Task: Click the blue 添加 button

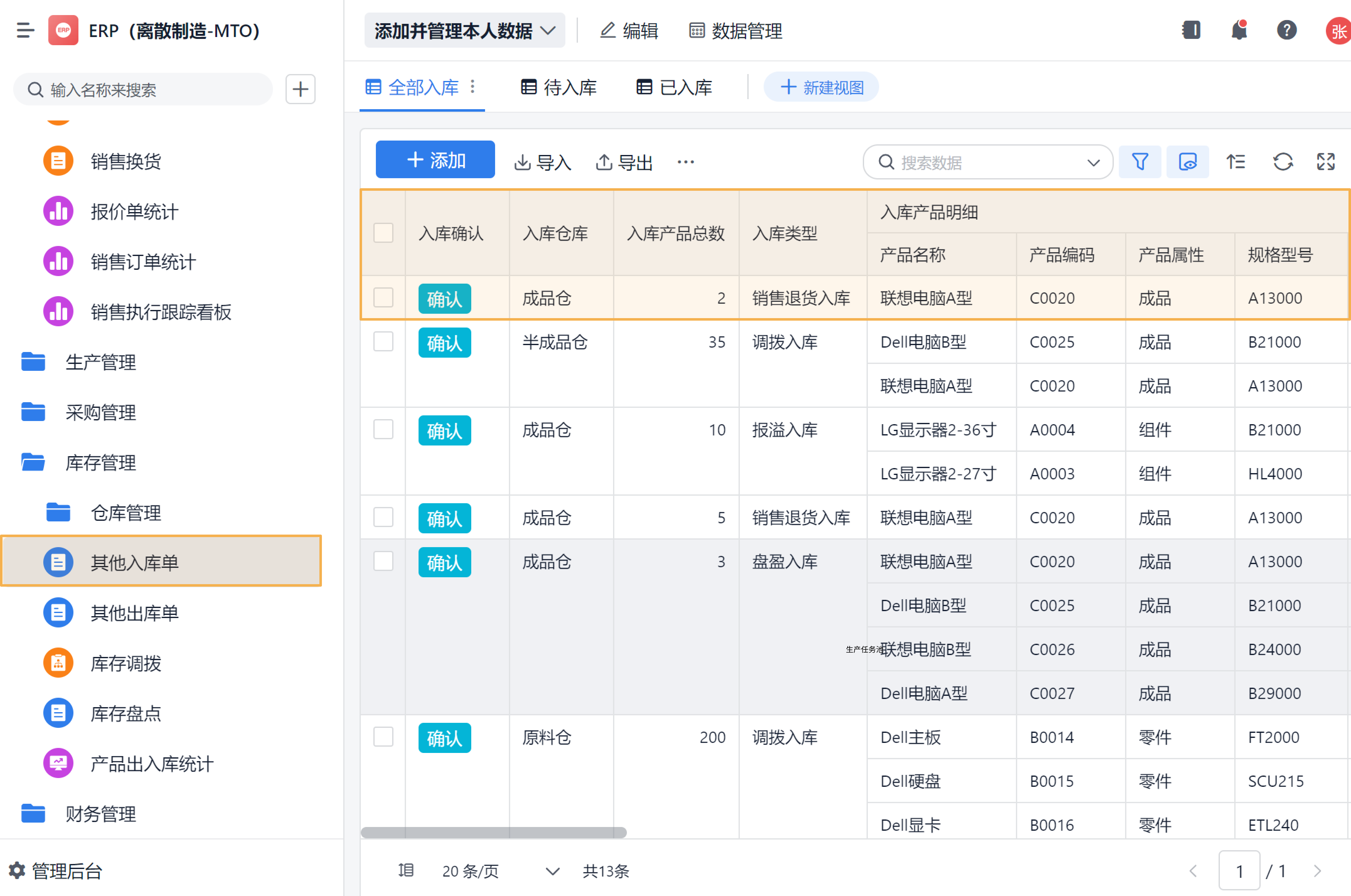Action: tap(435, 160)
